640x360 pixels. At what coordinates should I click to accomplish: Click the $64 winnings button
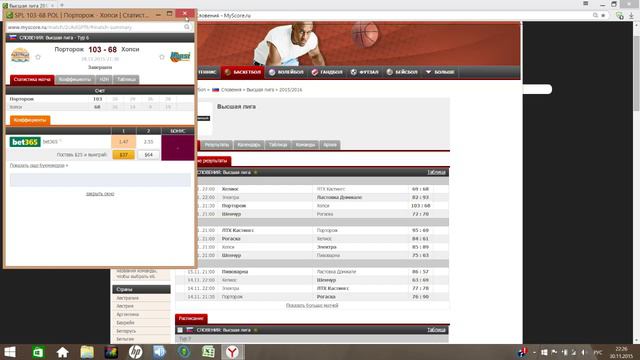[149, 155]
